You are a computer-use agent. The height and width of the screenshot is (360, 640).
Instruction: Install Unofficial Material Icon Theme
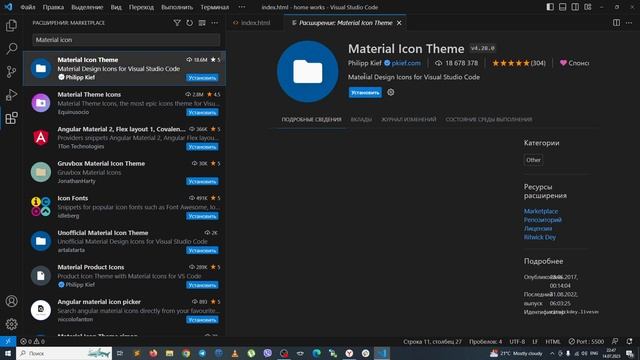point(202,250)
